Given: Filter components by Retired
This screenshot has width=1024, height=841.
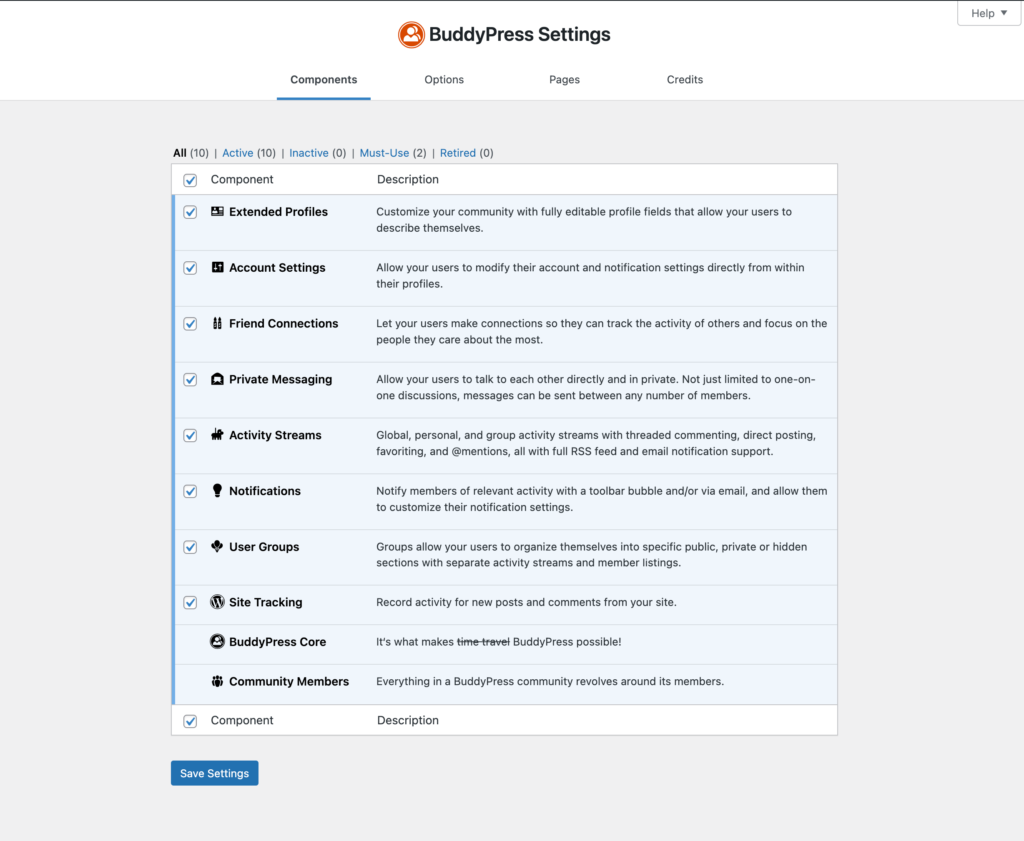Looking at the screenshot, I should click(x=458, y=153).
